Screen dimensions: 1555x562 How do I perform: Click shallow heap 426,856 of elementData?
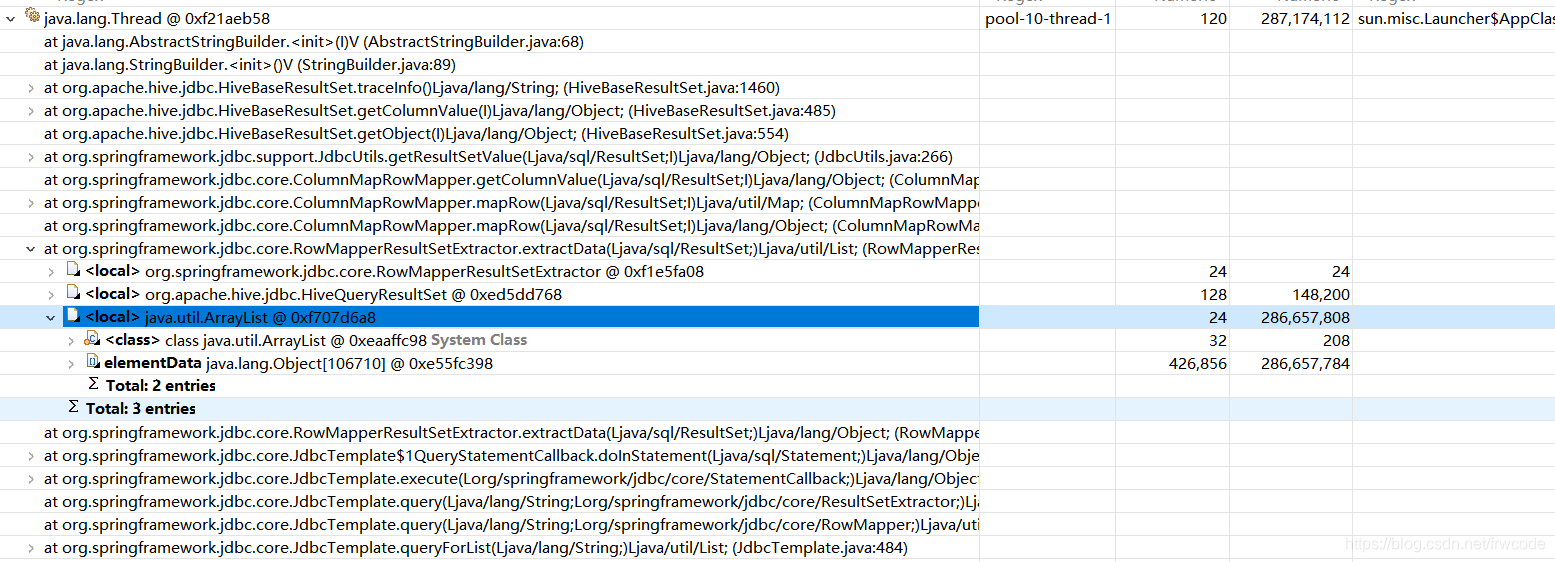coord(1198,364)
